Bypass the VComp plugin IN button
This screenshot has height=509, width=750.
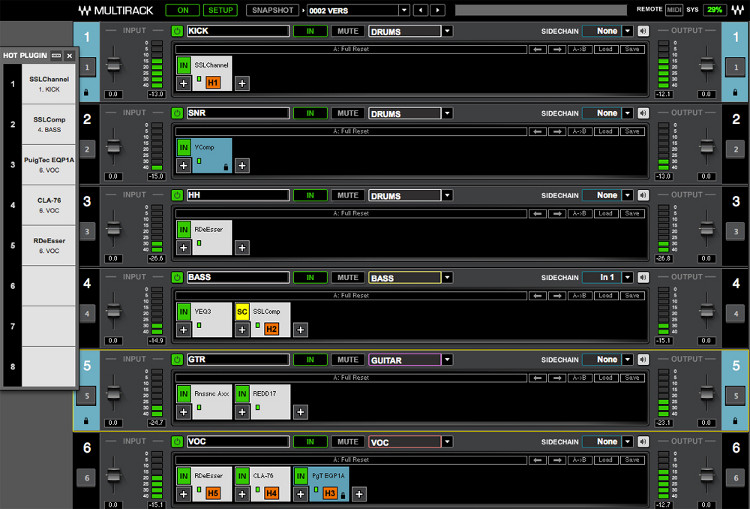184,147
